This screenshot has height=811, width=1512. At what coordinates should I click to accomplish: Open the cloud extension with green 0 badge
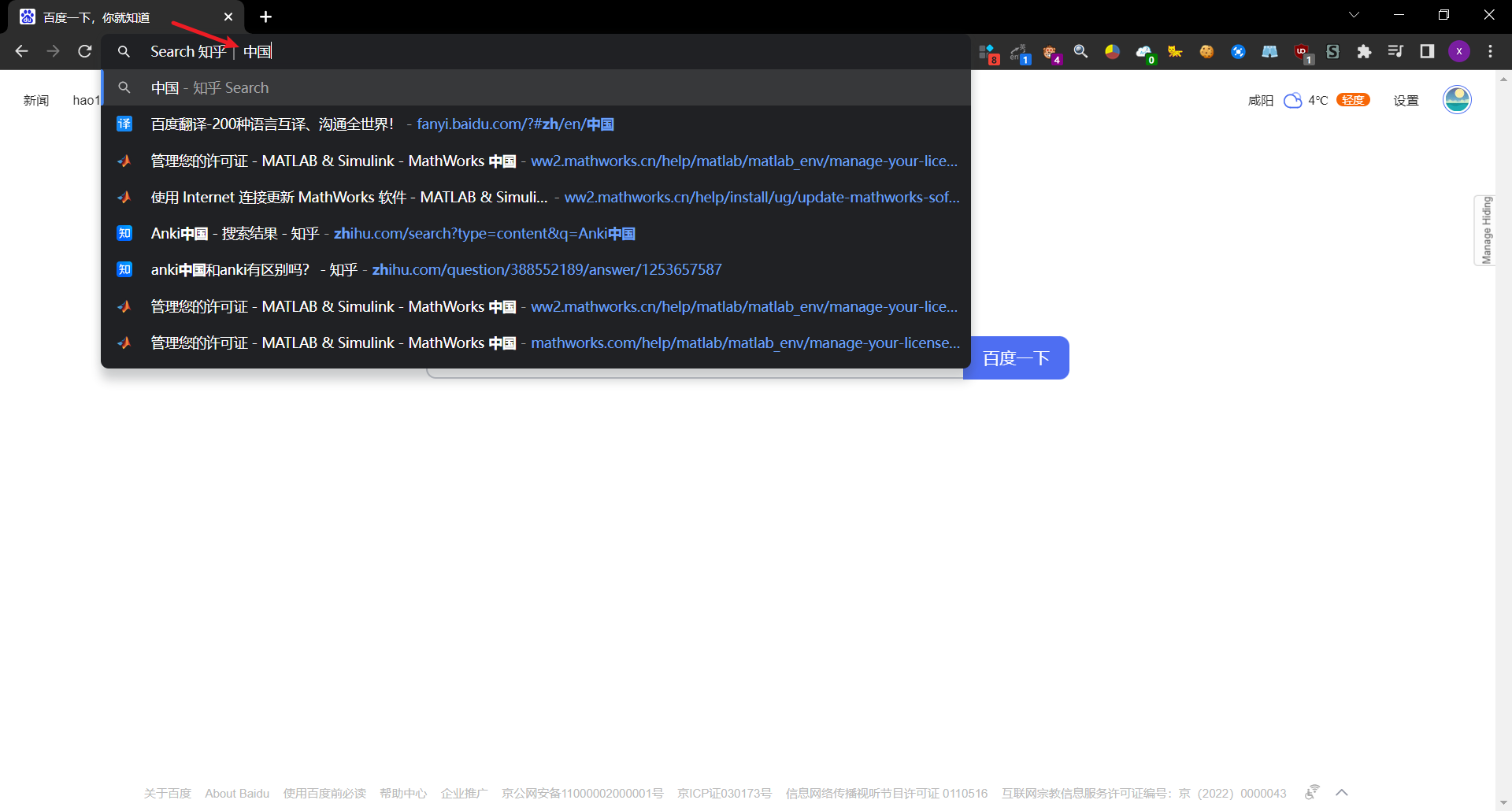[x=1145, y=53]
